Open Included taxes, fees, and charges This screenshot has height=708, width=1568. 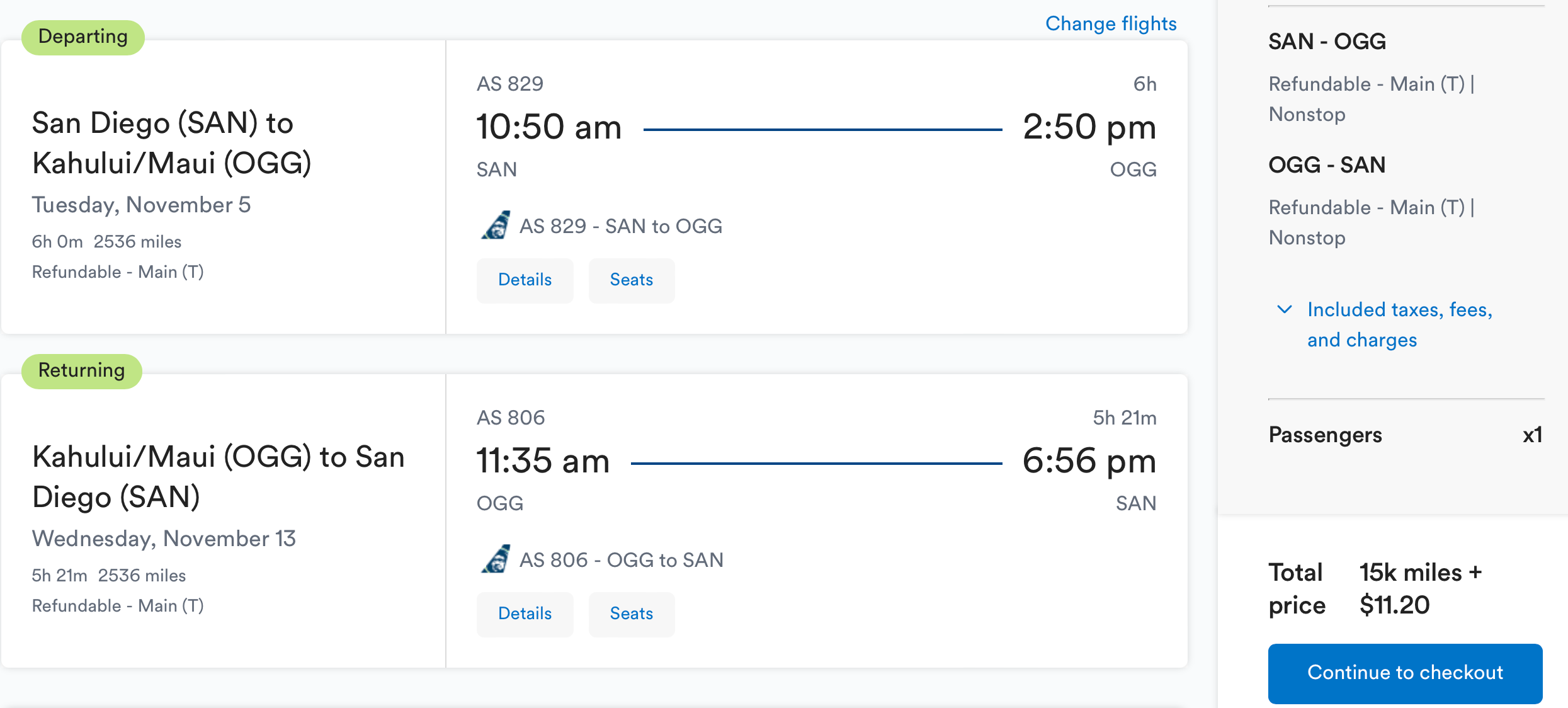1399,324
